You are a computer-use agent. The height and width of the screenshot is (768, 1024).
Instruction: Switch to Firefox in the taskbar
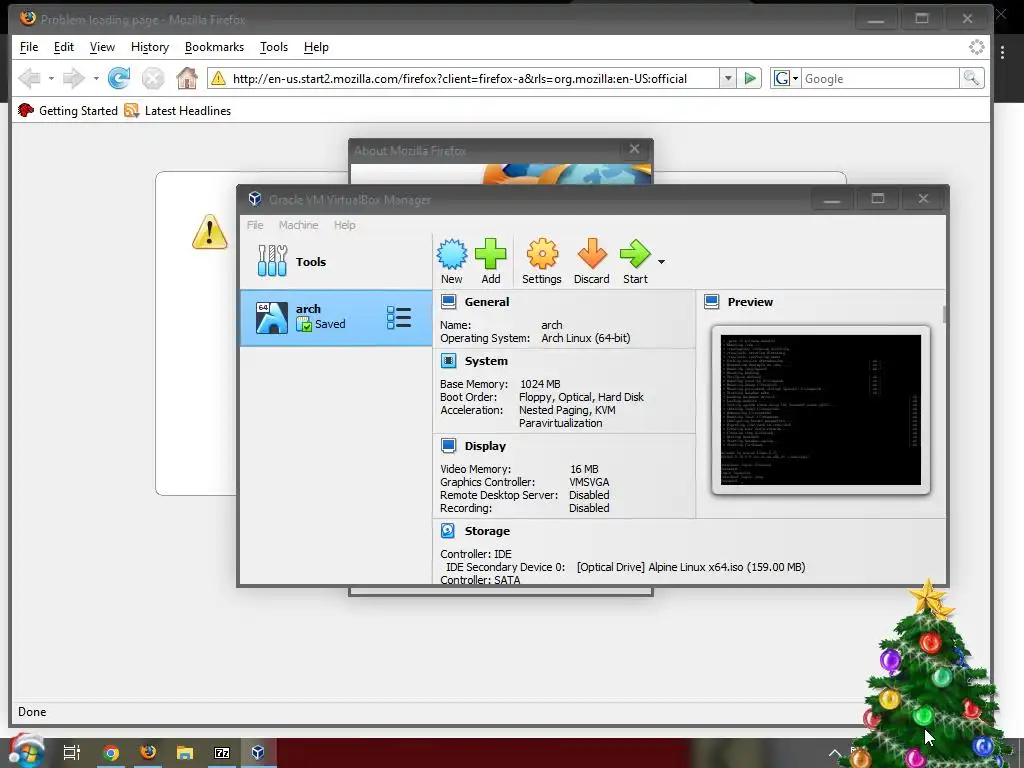(148, 753)
